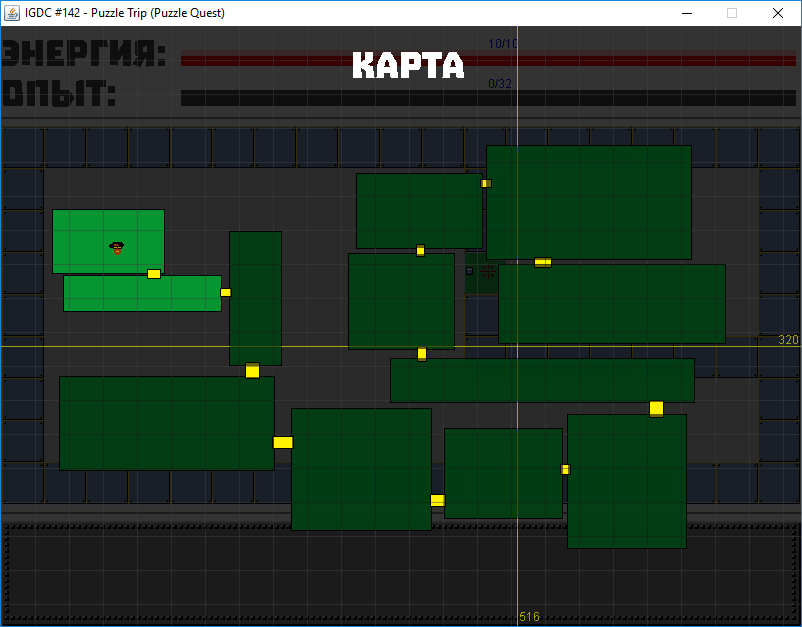
Task: Select the bright green room containing the player
Action: click(108, 241)
